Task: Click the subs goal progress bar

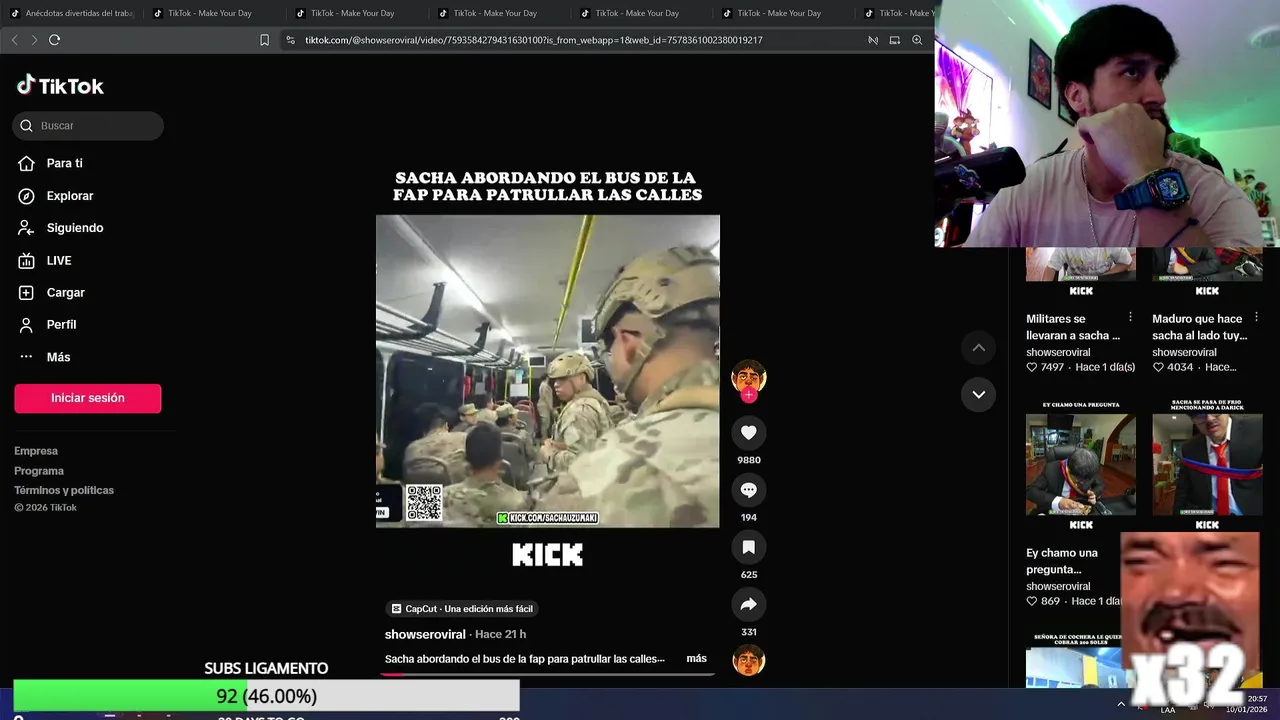Action: coord(267,696)
